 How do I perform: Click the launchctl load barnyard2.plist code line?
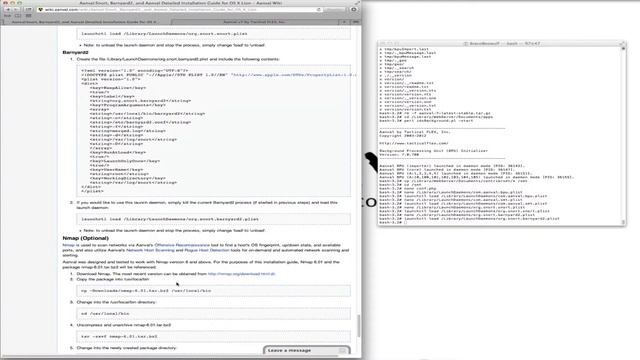click(x=213, y=219)
